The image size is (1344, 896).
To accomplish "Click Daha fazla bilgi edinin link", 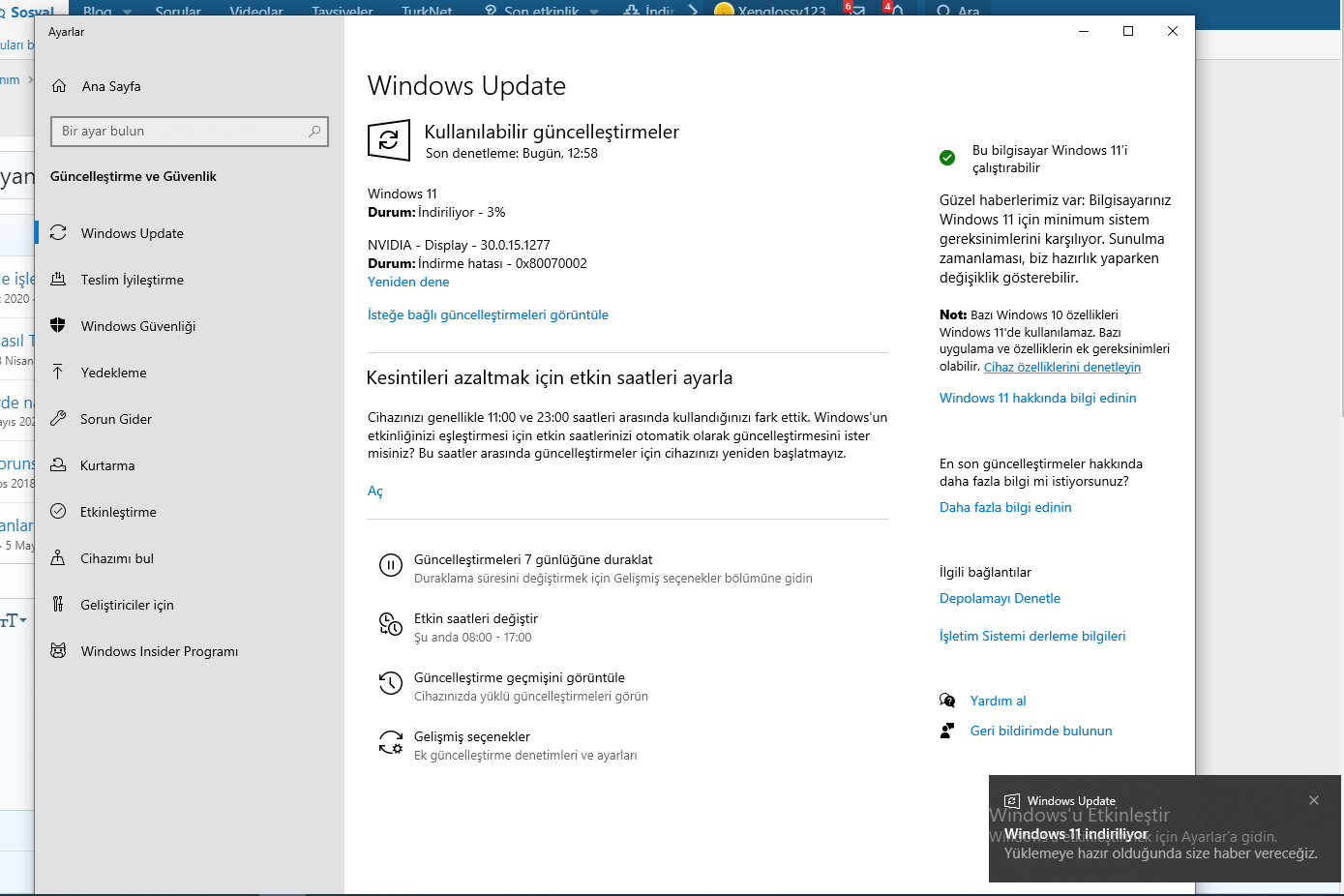I will click(1005, 507).
